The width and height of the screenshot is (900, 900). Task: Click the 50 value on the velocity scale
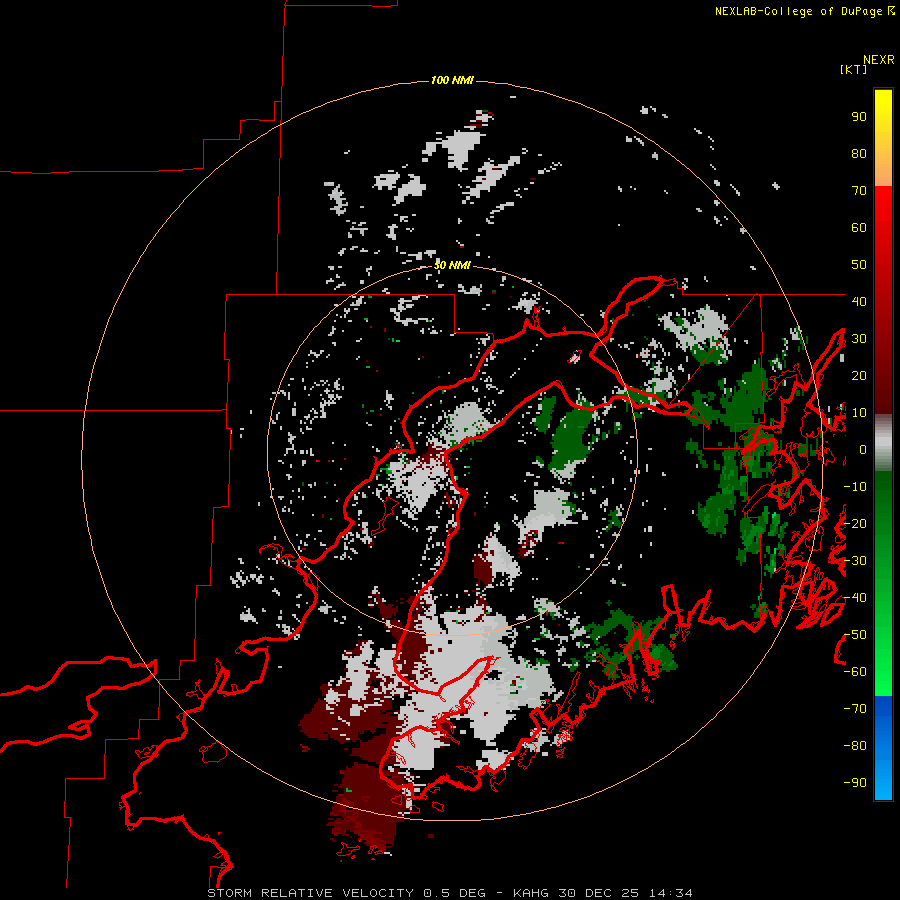(859, 265)
